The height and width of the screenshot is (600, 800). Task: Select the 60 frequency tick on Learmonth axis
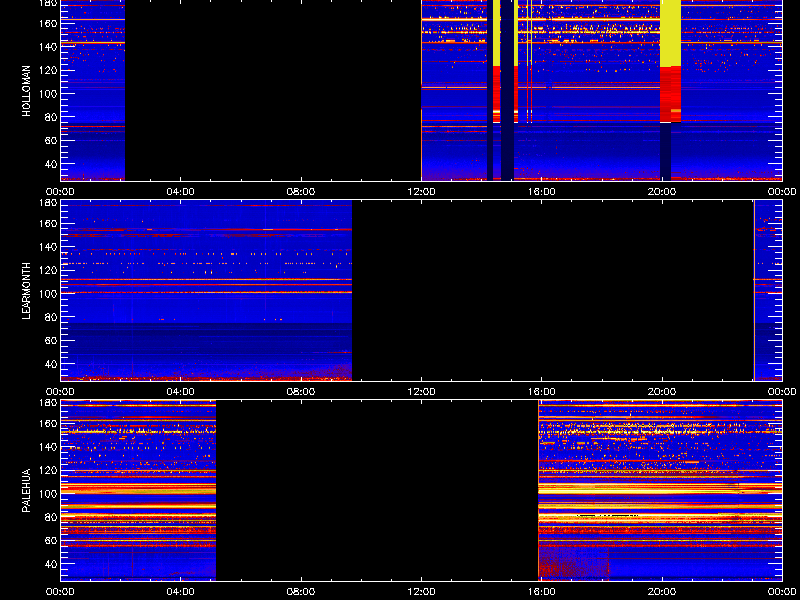(50, 341)
